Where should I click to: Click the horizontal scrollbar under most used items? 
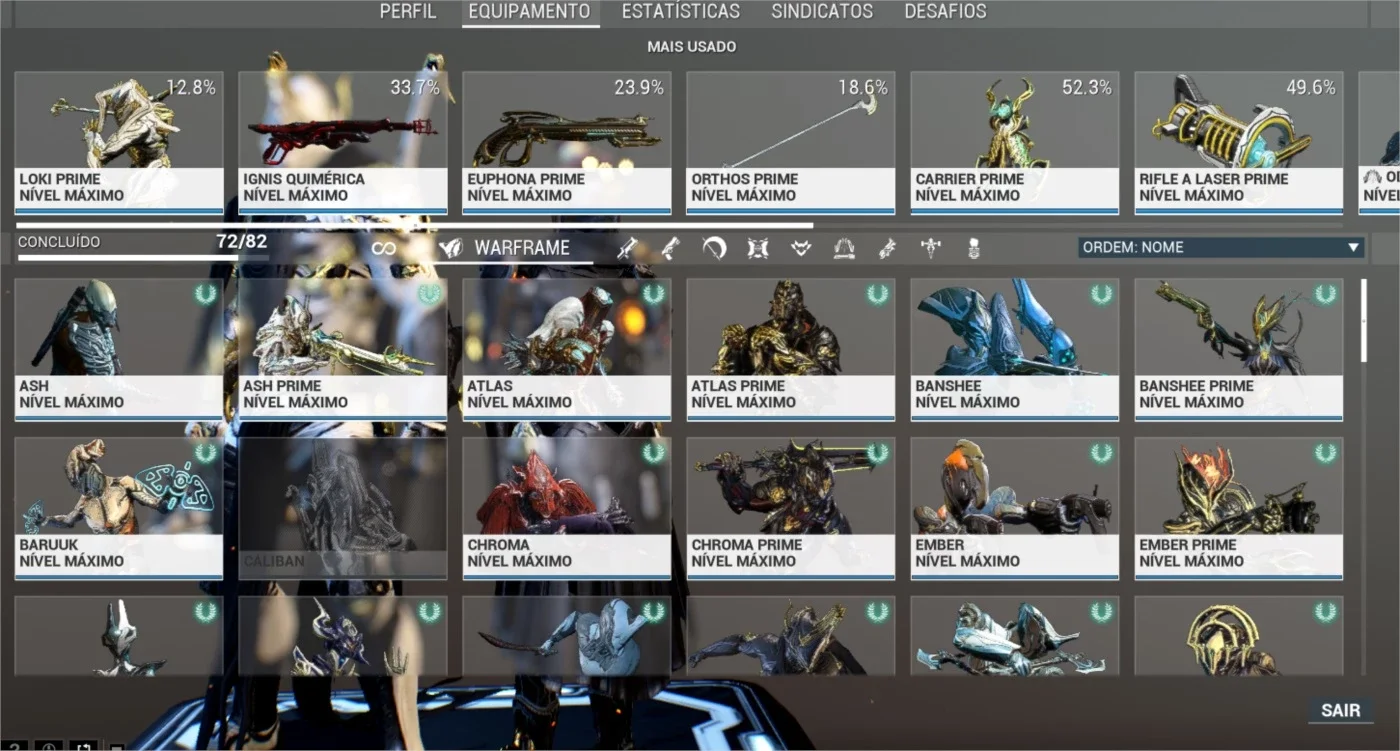[x=415, y=225]
